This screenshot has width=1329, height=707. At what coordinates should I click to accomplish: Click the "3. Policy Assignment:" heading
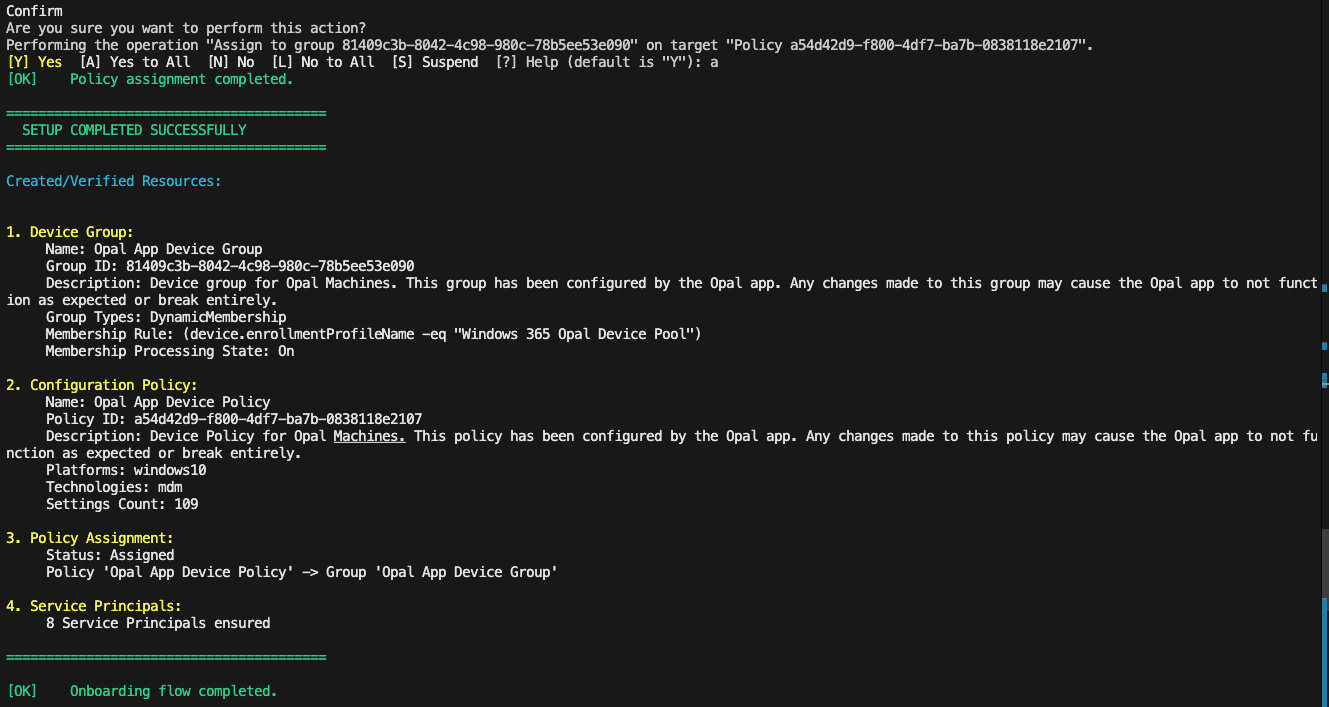[x=90, y=538]
